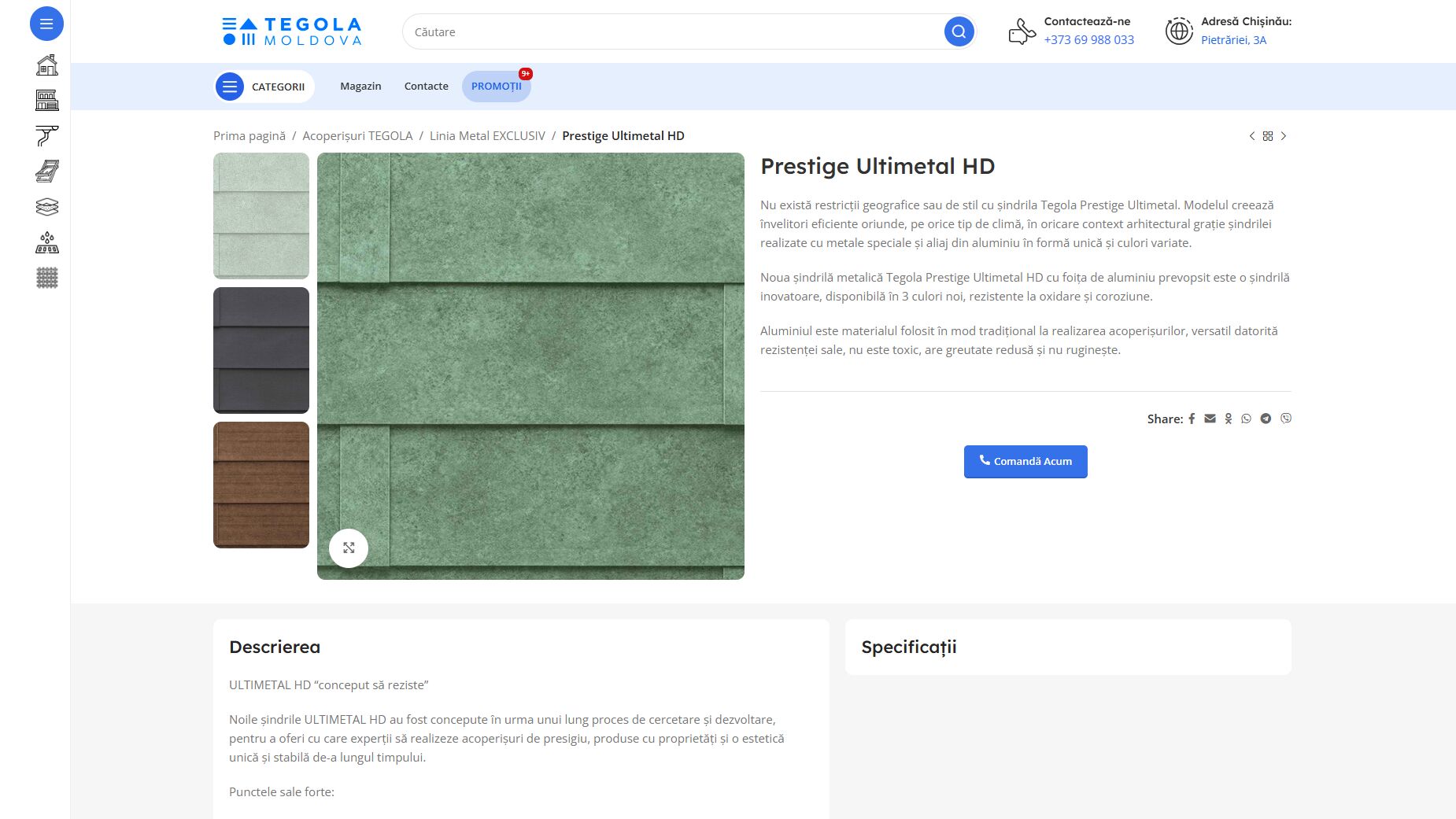This screenshot has width=1456, height=819.
Task: Click the main green tile product image
Action: pyautogui.click(x=530, y=366)
